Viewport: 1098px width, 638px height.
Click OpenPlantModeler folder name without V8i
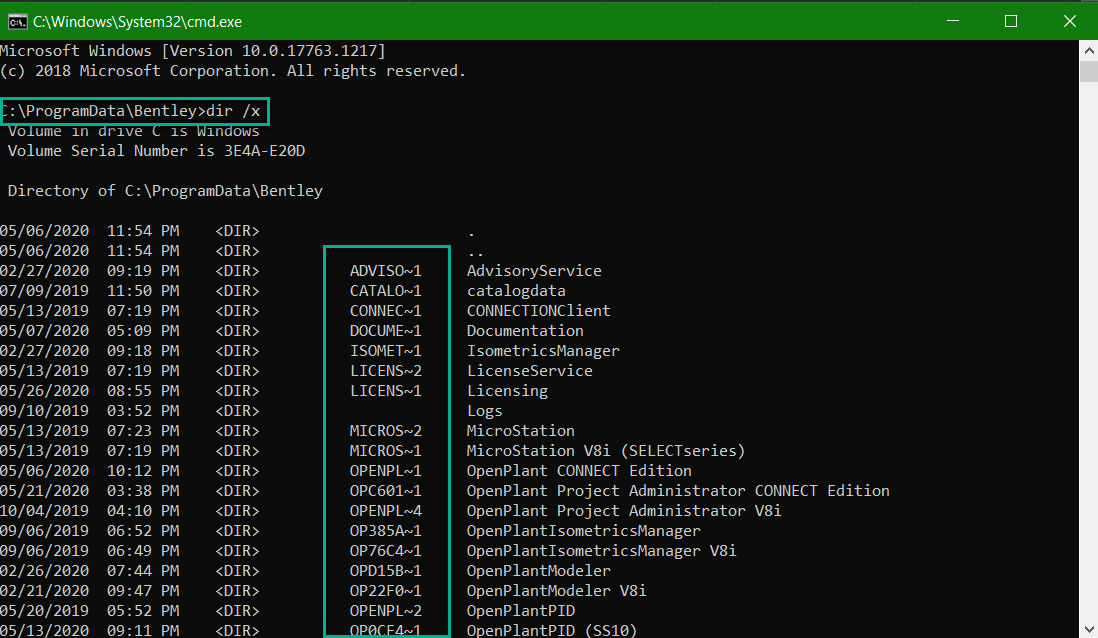click(x=538, y=571)
